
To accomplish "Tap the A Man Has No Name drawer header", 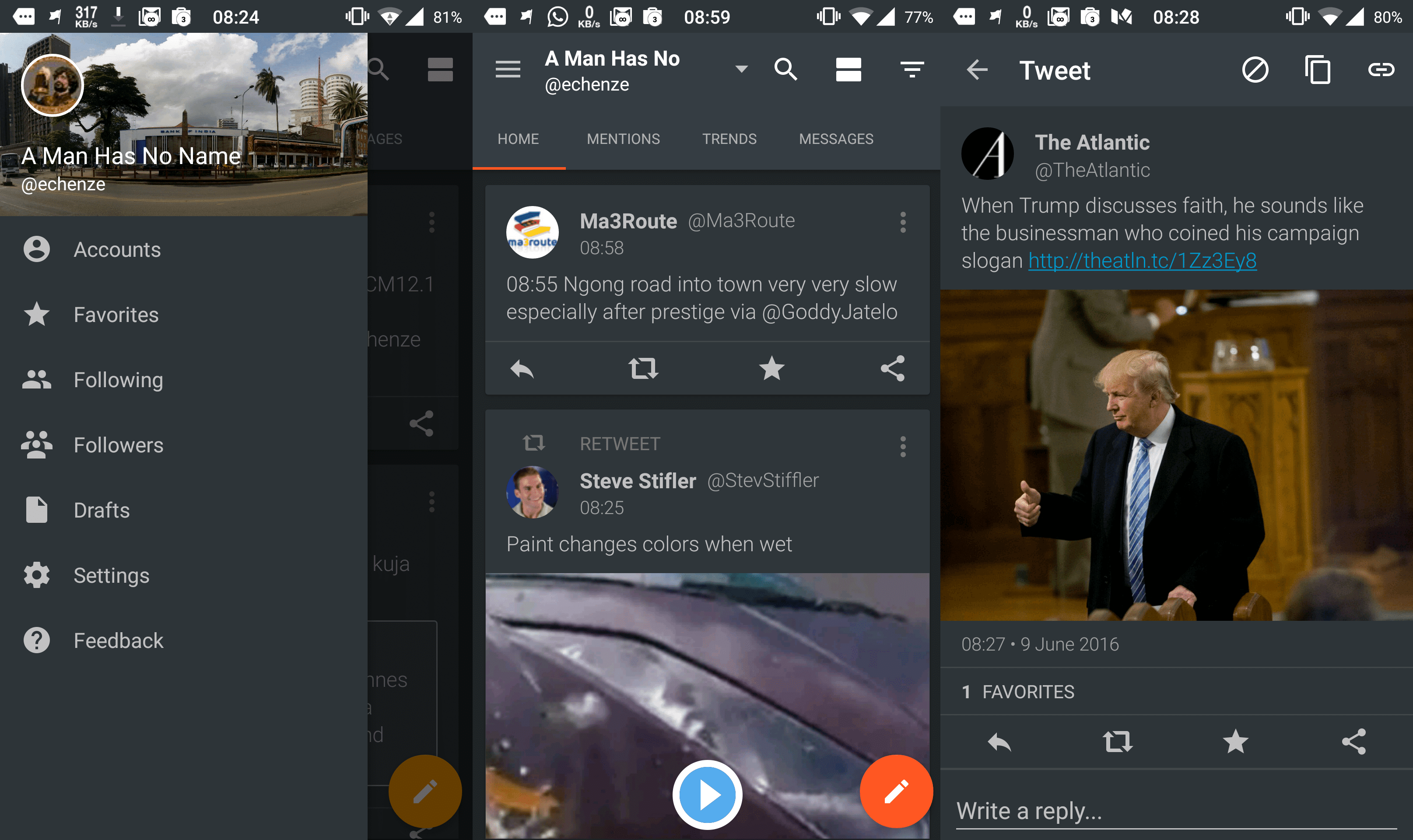I will tap(183, 125).
